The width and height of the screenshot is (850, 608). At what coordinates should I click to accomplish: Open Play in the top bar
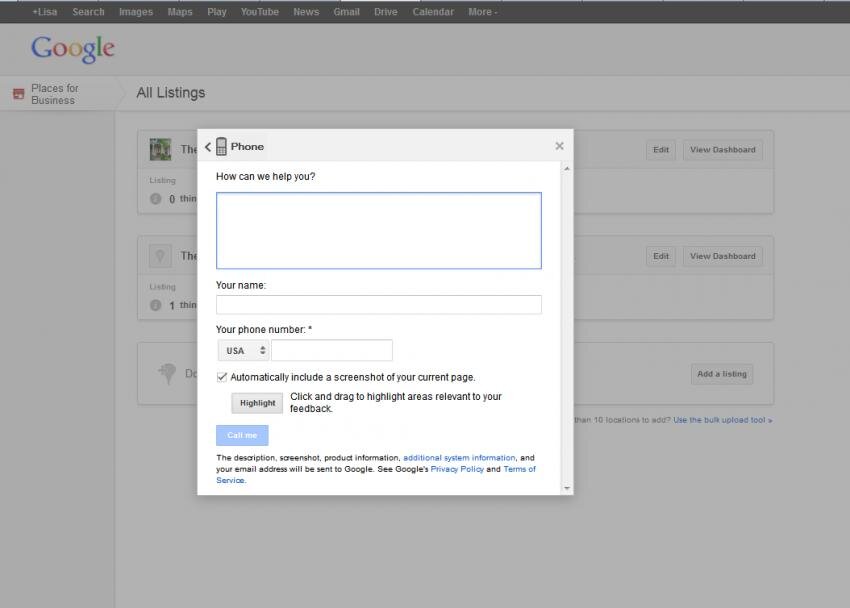tap(217, 12)
